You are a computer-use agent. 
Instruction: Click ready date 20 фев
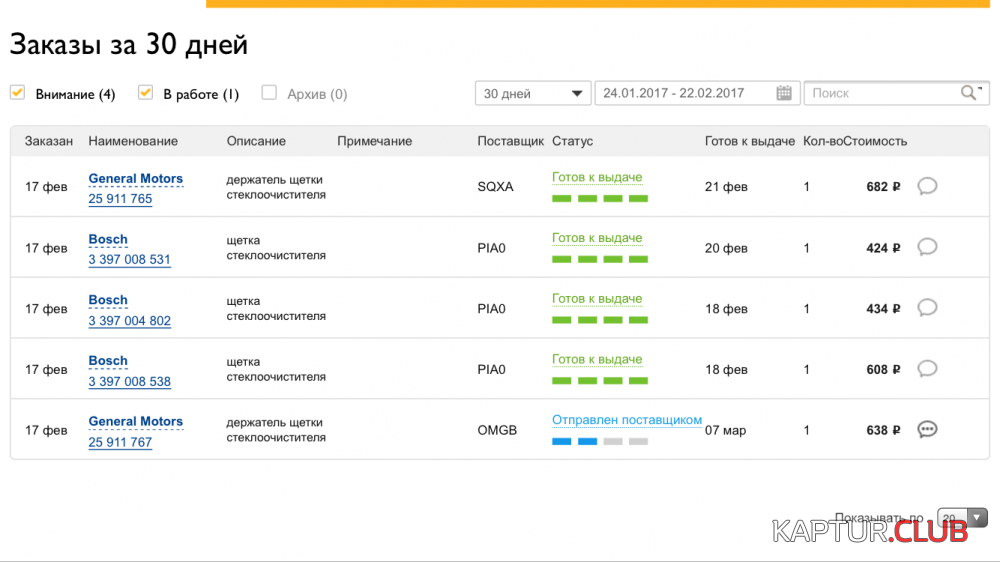pyautogui.click(x=726, y=248)
